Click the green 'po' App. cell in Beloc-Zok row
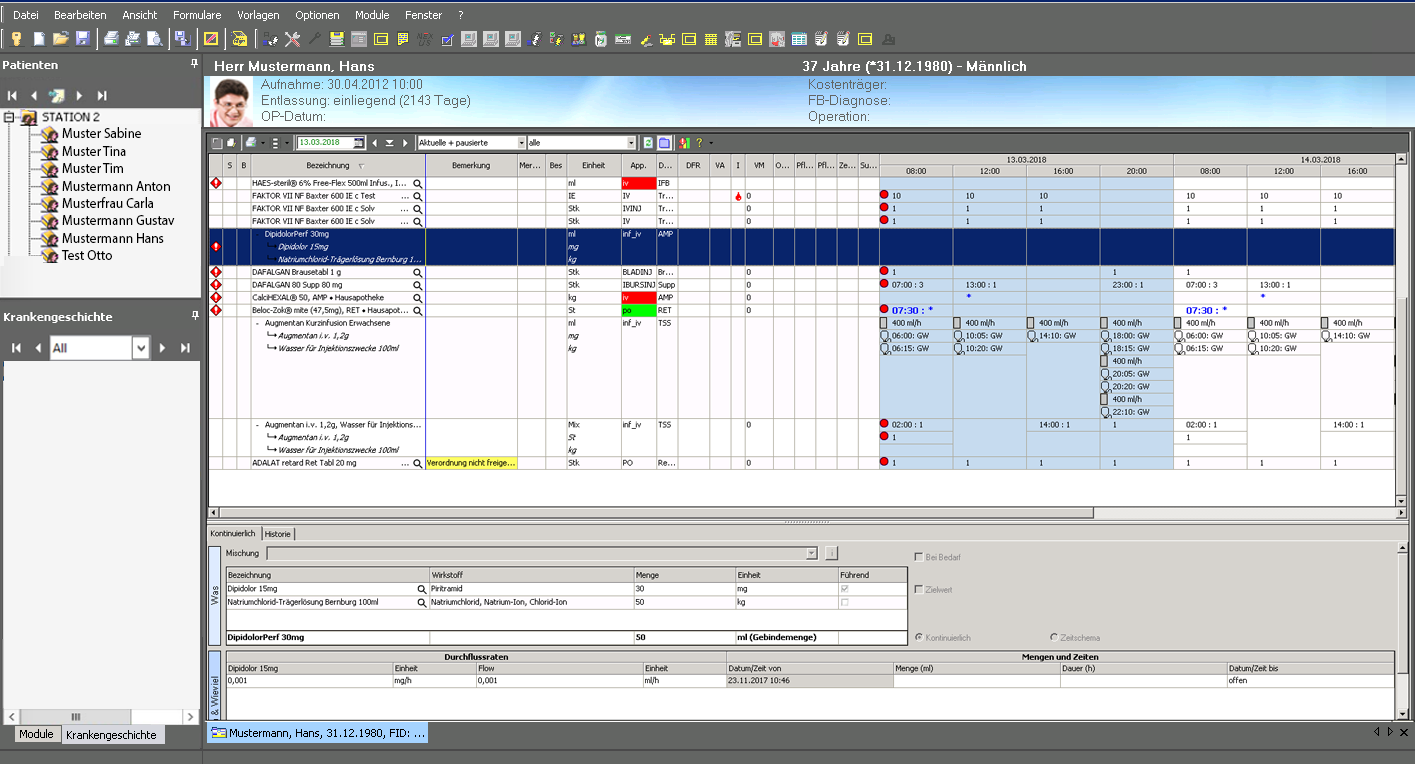This screenshot has height=764, width=1415. tap(638, 310)
